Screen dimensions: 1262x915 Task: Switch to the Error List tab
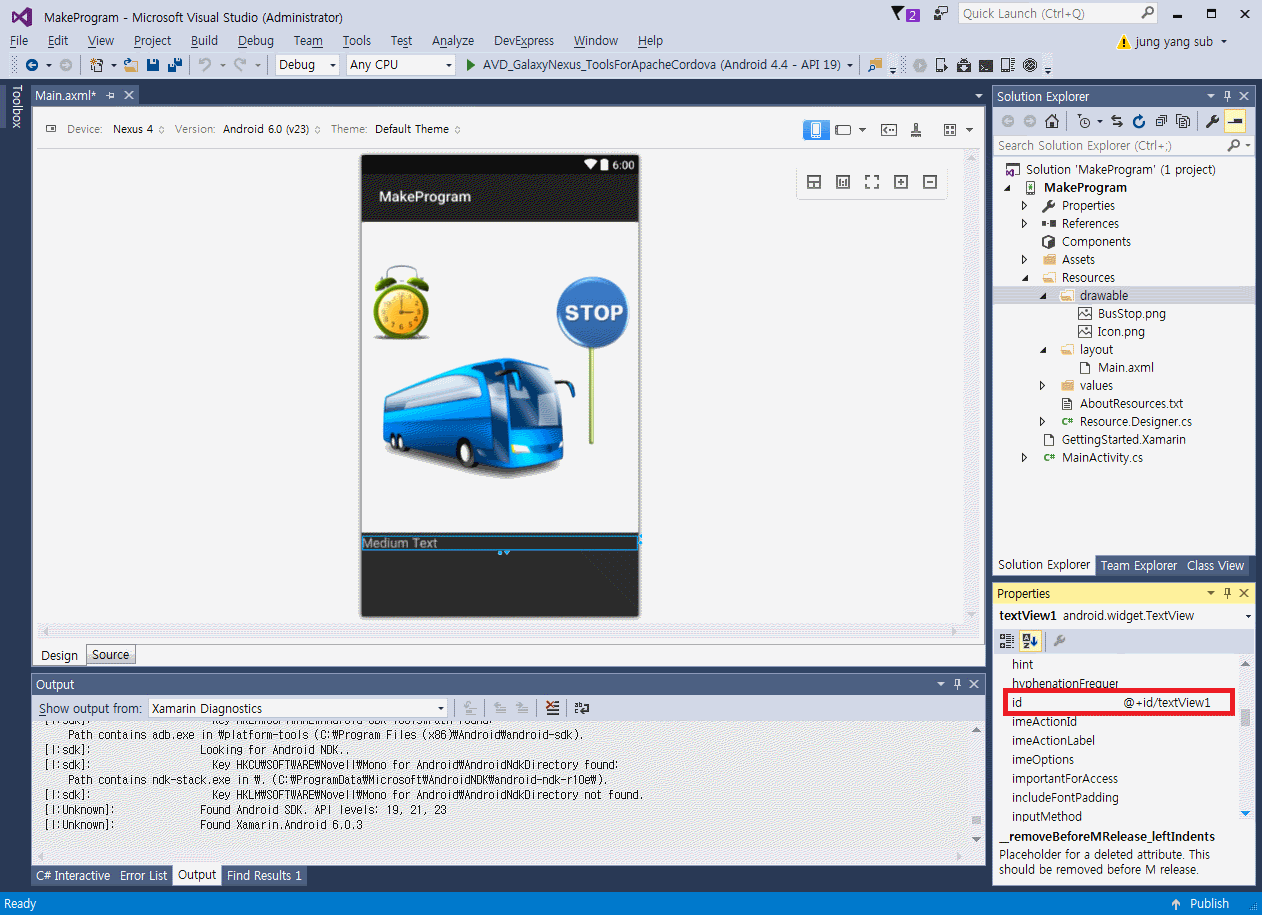pyautogui.click(x=144, y=875)
